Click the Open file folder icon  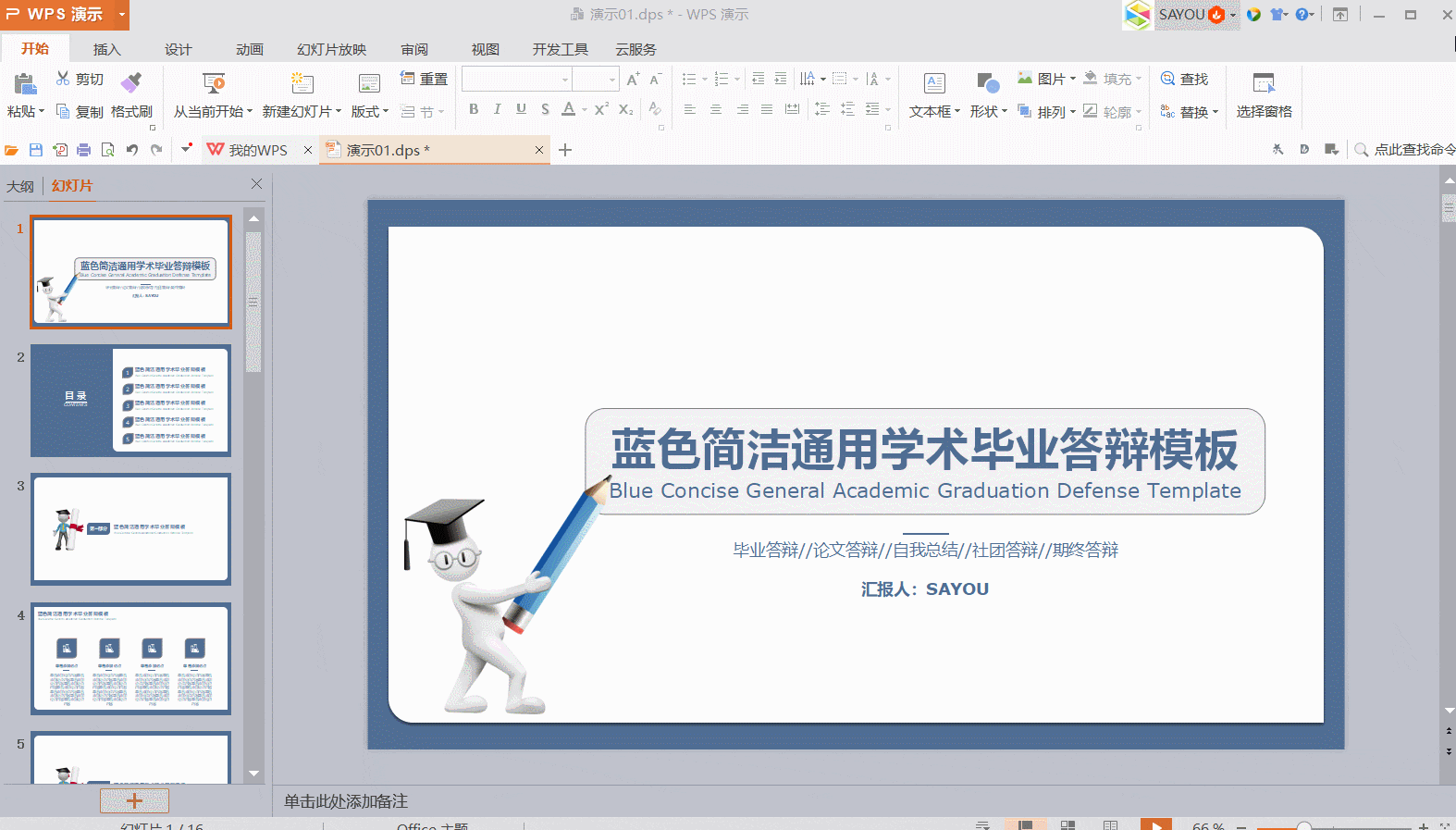point(11,150)
